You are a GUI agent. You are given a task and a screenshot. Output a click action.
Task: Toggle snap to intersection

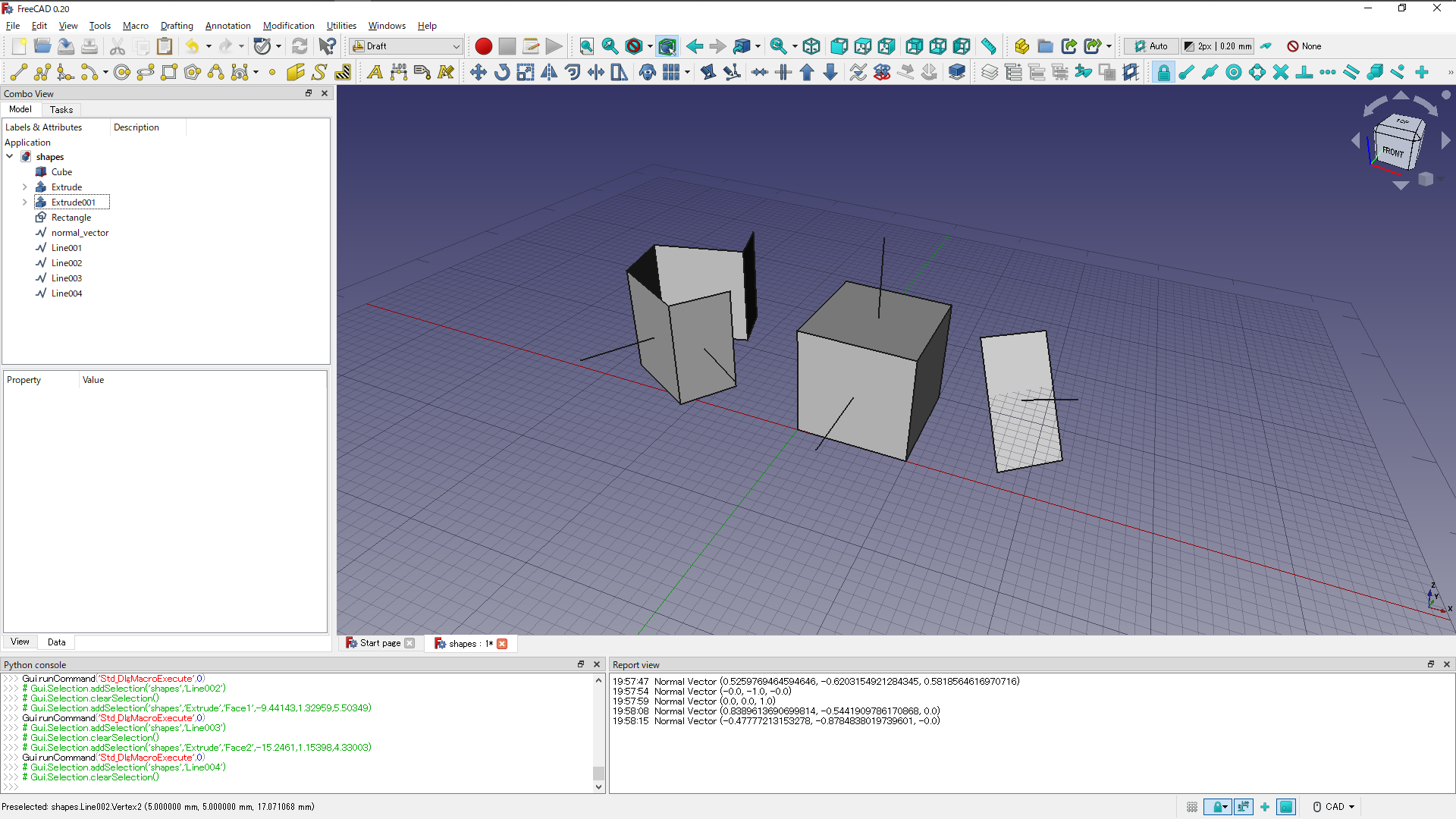coord(1281,72)
